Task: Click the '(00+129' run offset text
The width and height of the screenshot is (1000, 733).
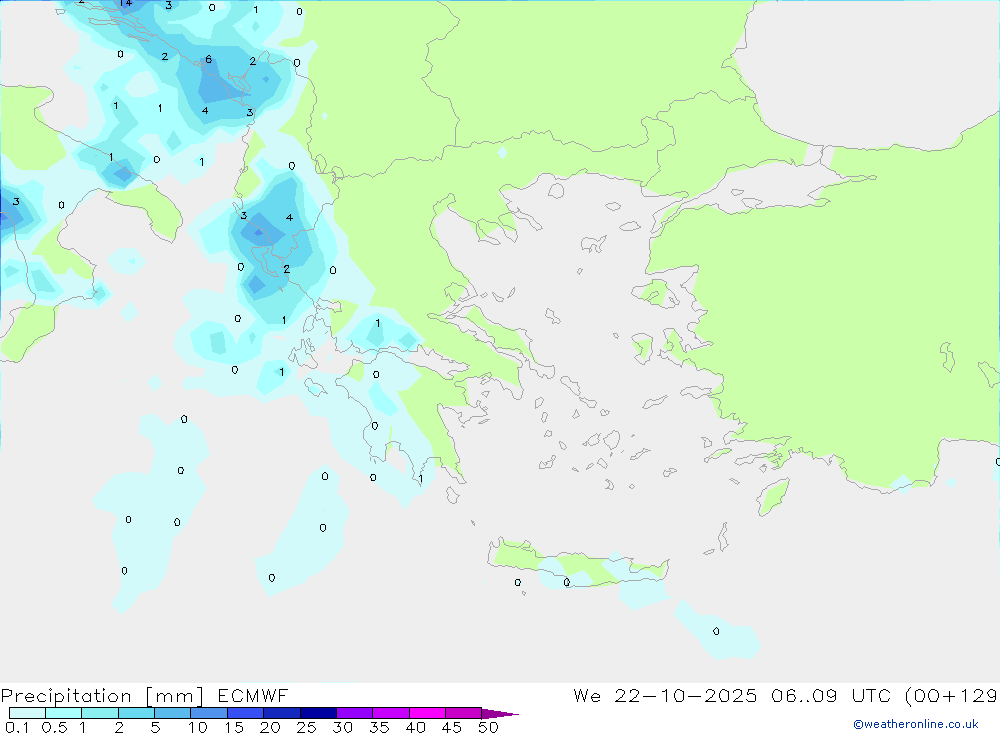Action: coord(952,696)
